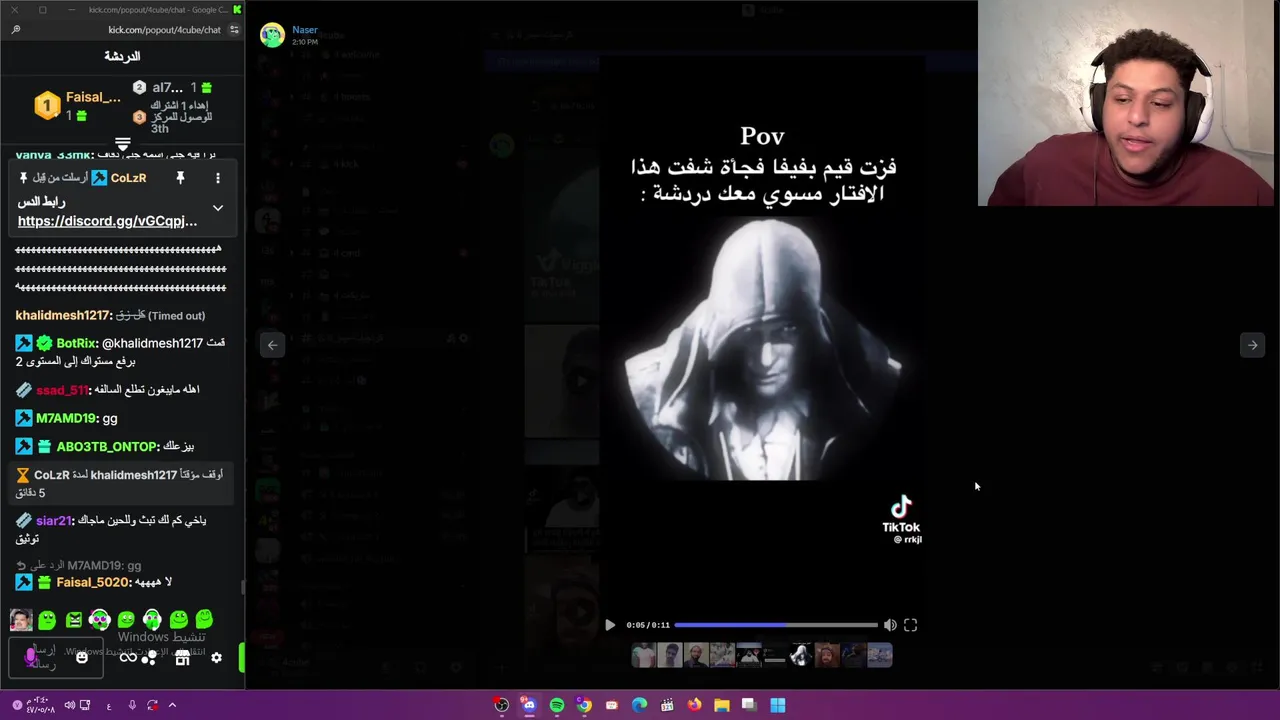Click the M7AMD19 username in the gg message
1280x720 pixels.
[x=66, y=419]
